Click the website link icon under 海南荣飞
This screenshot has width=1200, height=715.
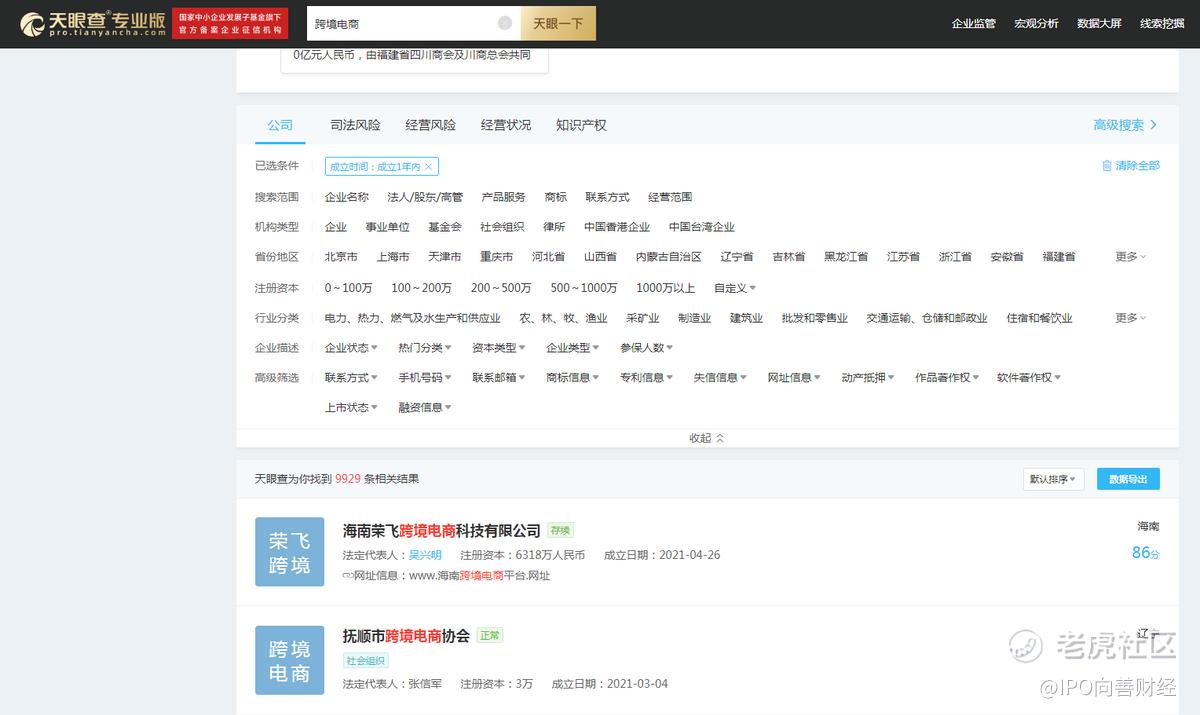[348, 576]
